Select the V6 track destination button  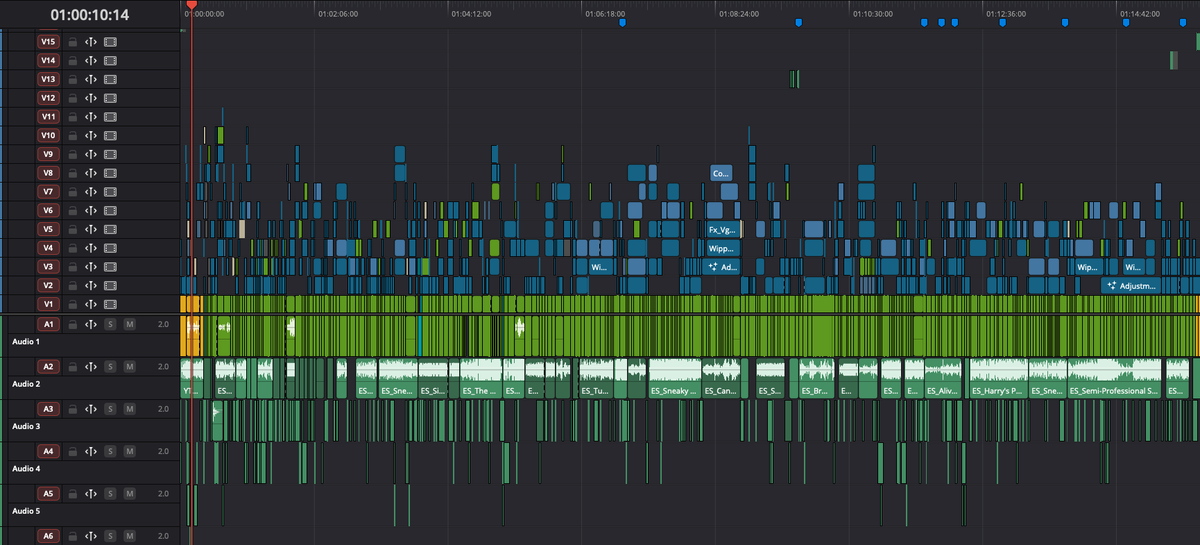[48, 210]
